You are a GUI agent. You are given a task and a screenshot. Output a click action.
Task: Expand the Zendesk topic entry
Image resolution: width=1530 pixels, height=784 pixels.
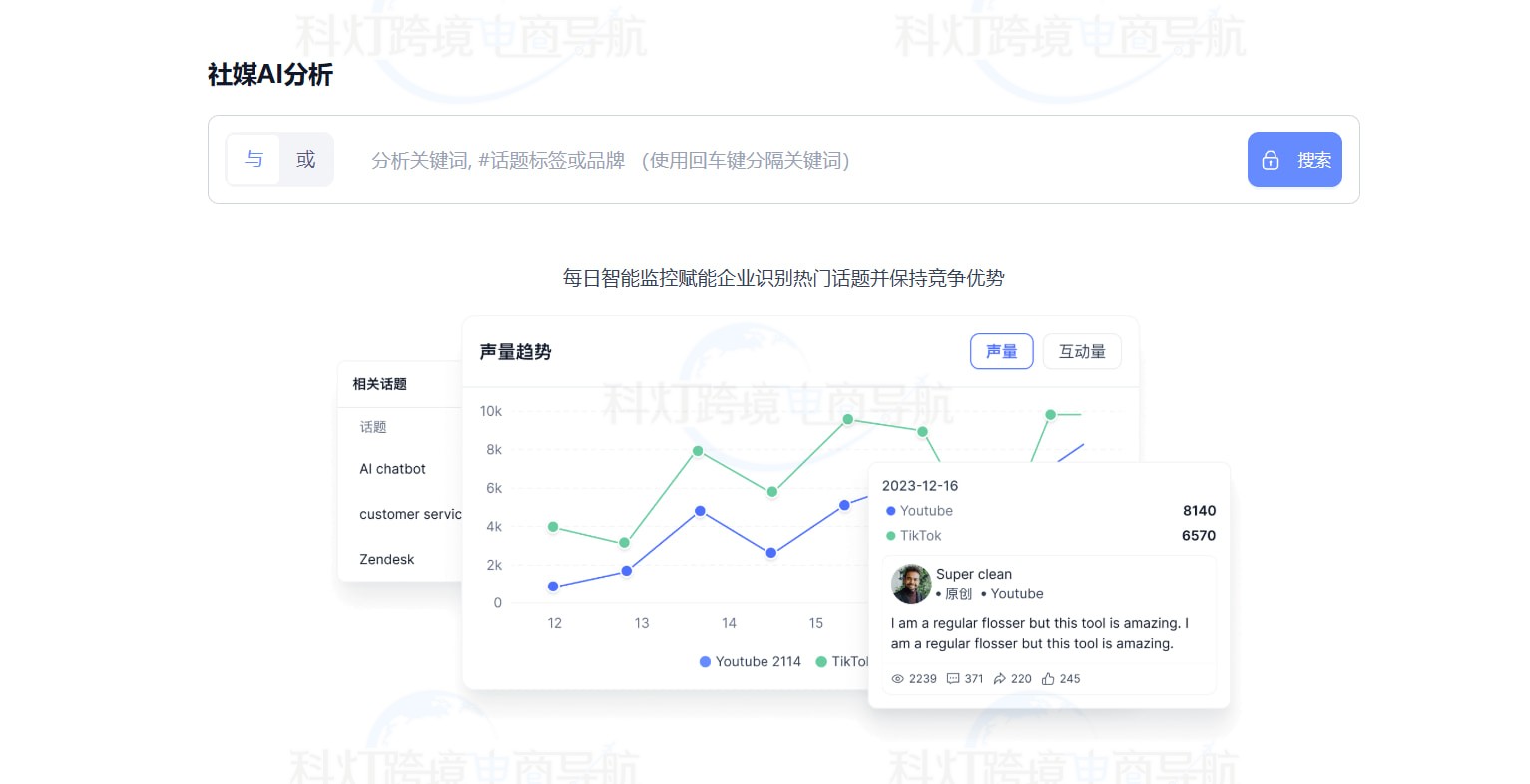(x=386, y=559)
